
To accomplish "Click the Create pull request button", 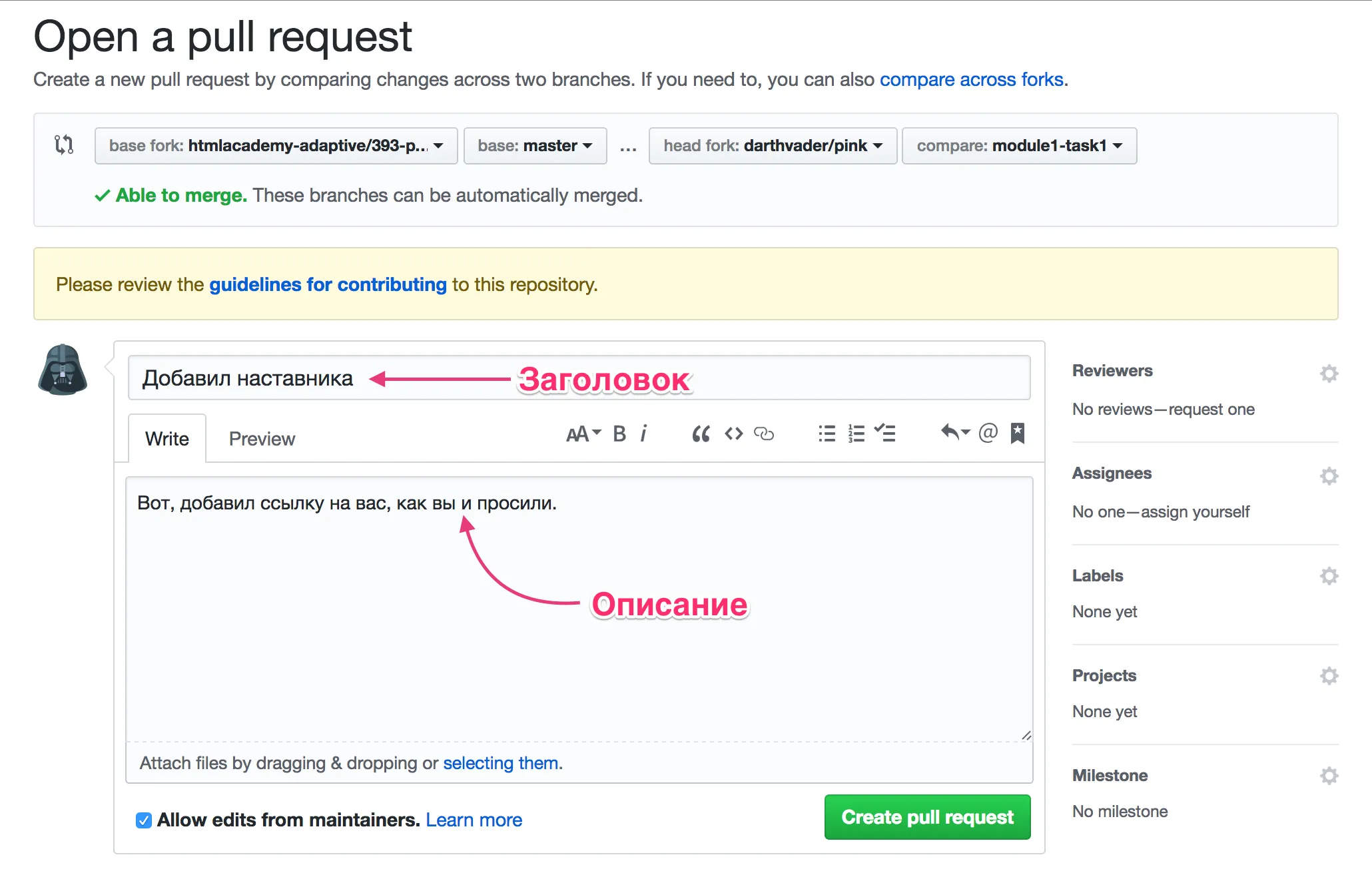I will click(927, 817).
